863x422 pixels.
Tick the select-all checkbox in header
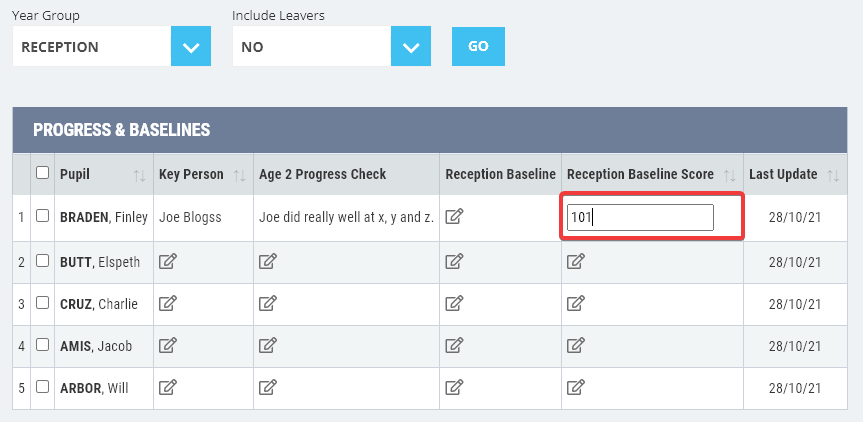tap(42, 173)
